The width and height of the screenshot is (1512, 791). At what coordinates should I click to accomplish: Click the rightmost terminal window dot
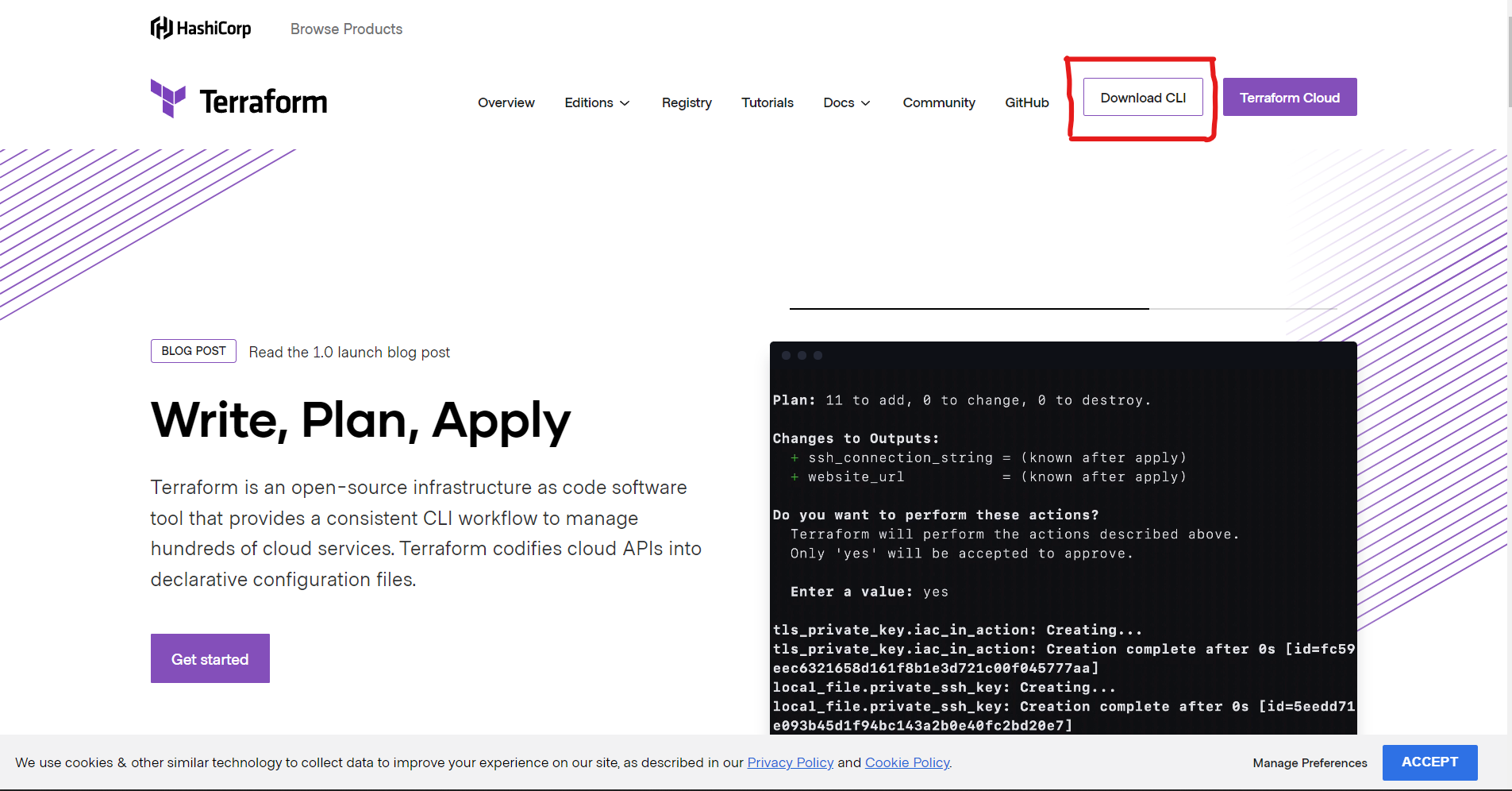(818, 356)
